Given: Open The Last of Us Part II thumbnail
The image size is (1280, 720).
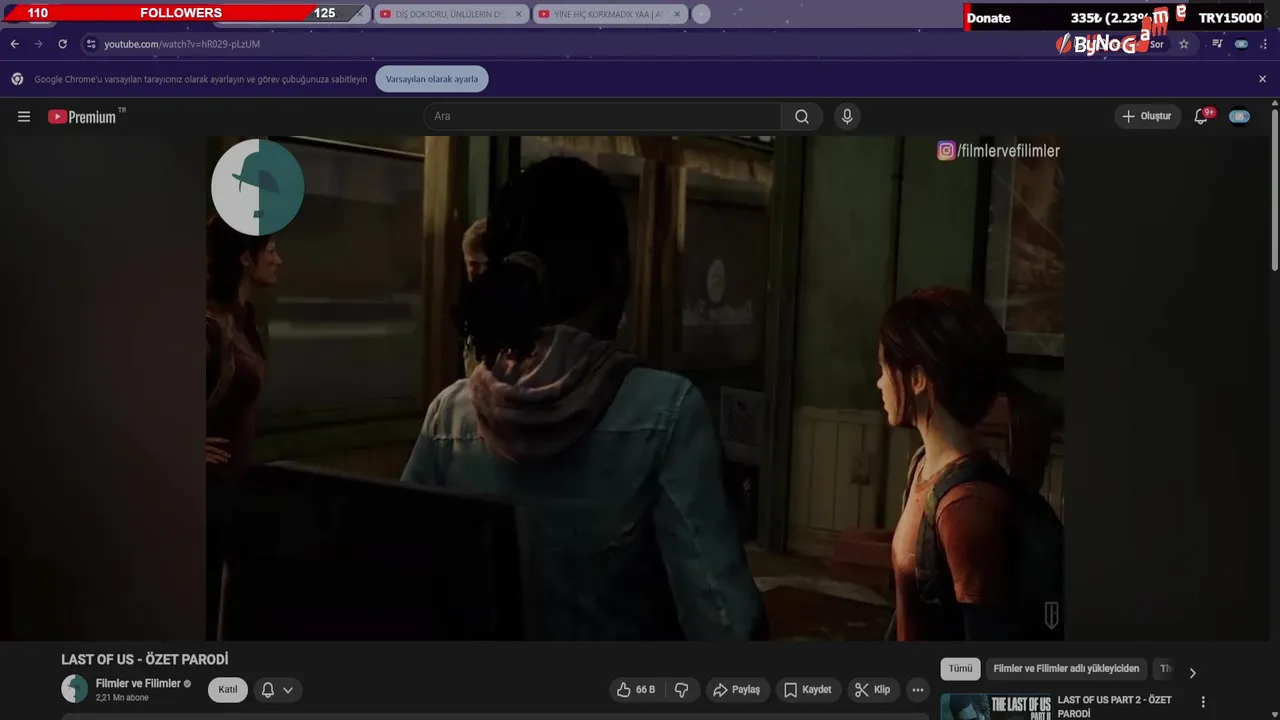Looking at the screenshot, I should click(x=996, y=707).
